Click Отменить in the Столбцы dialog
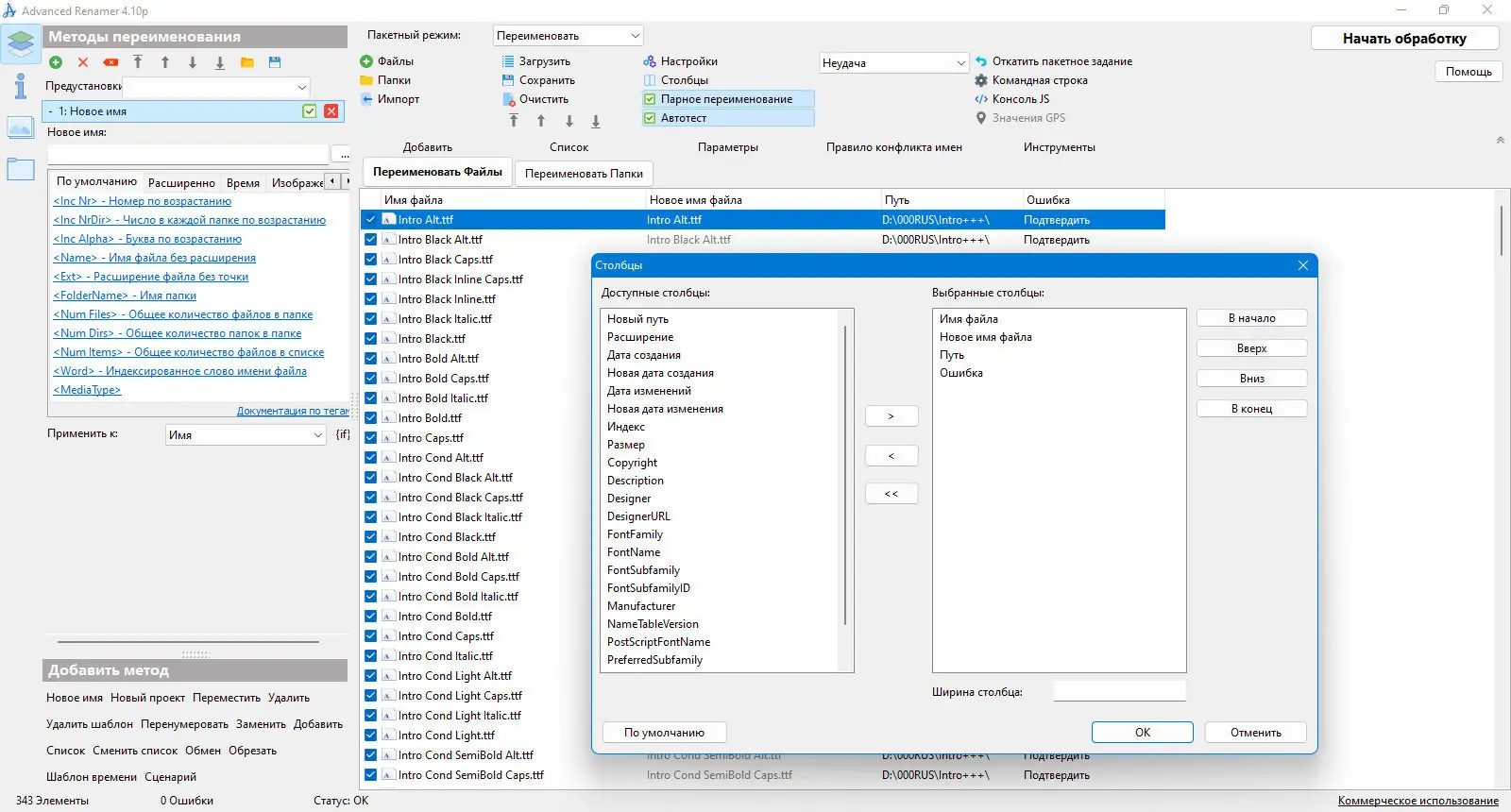This screenshot has width=1511, height=812. (1256, 733)
